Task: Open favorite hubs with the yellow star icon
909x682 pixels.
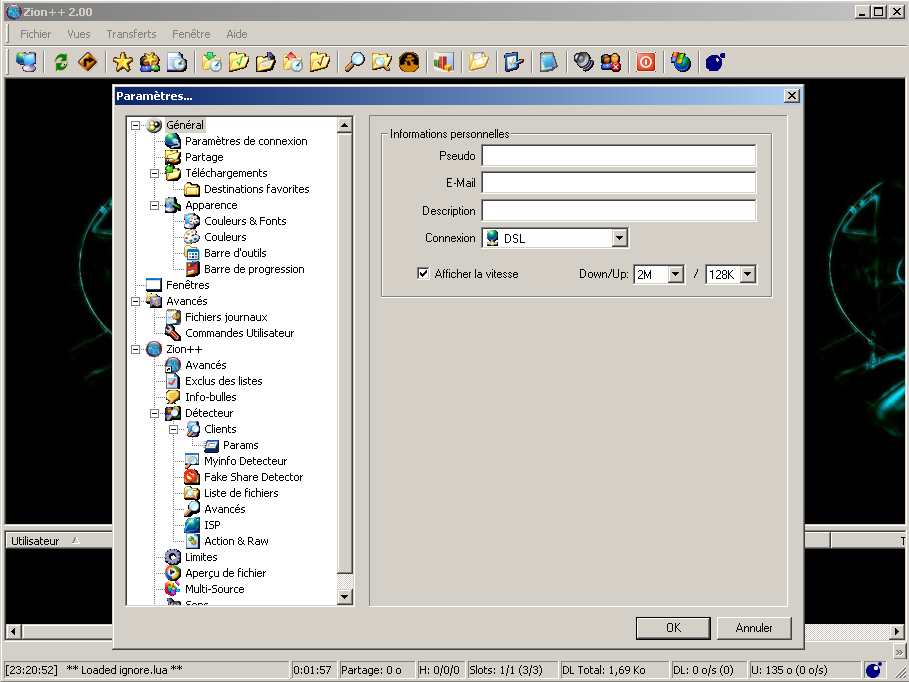Action: click(122, 62)
